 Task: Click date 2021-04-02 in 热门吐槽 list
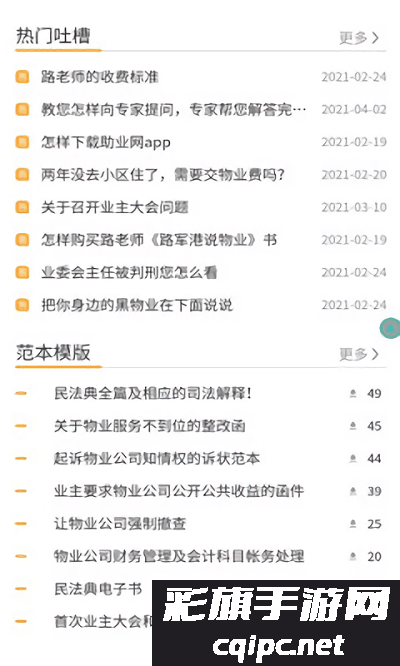coord(354,110)
